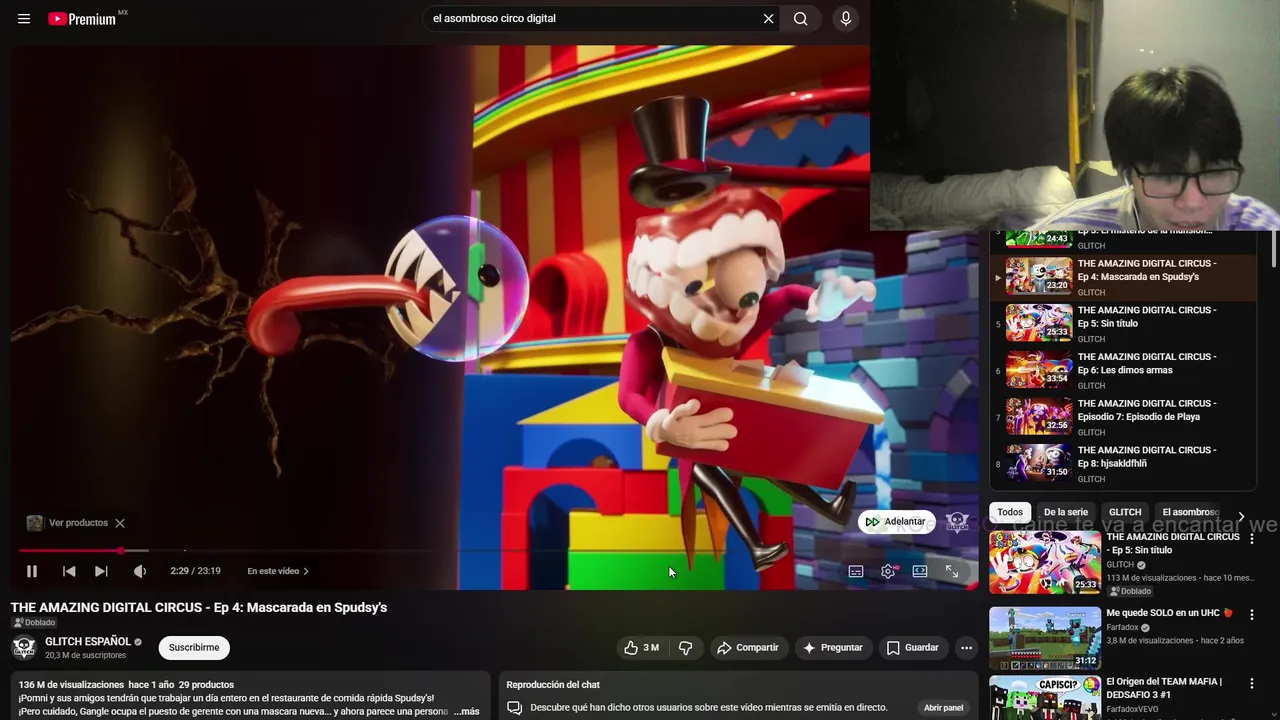Open player settings gear
This screenshot has height=720, width=1280.
tap(888, 571)
